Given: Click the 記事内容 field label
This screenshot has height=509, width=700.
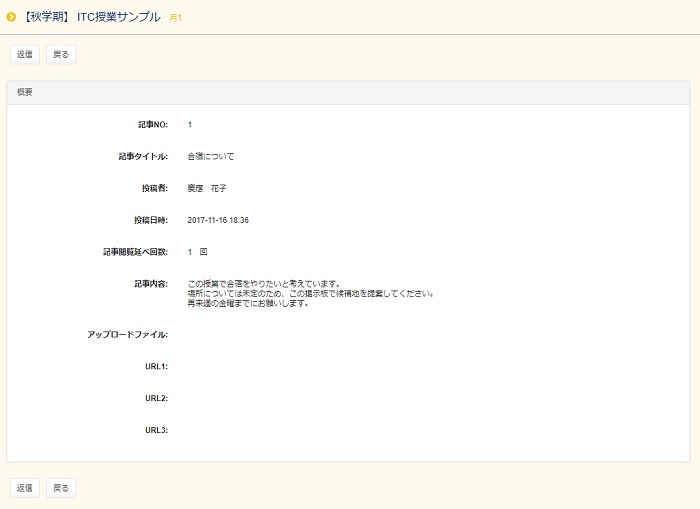Looking at the screenshot, I should pyautogui.click(x=151, y=284).
